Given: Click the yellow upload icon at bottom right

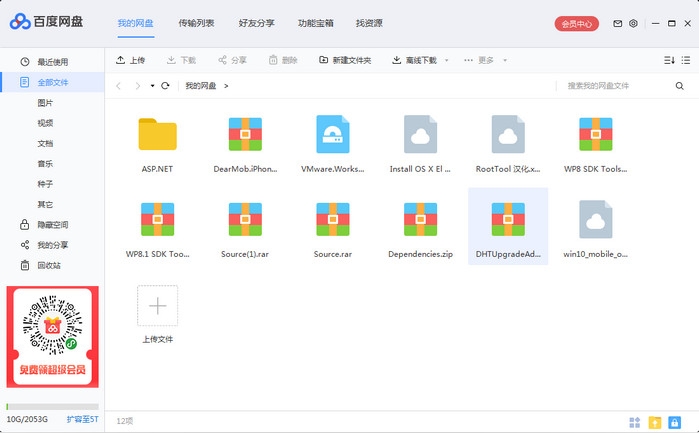Looking at the screenshot, I should 655,423.
